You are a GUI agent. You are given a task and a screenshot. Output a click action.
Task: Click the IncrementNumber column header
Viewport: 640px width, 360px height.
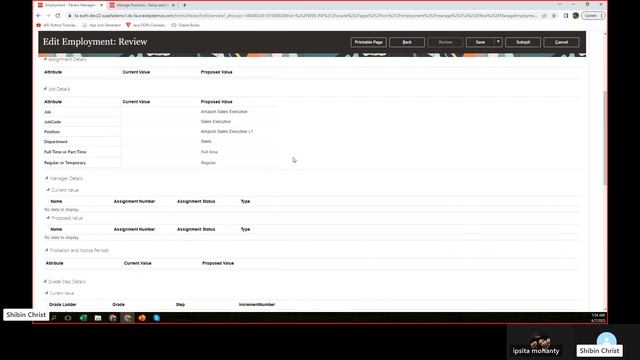click(257, 304)
